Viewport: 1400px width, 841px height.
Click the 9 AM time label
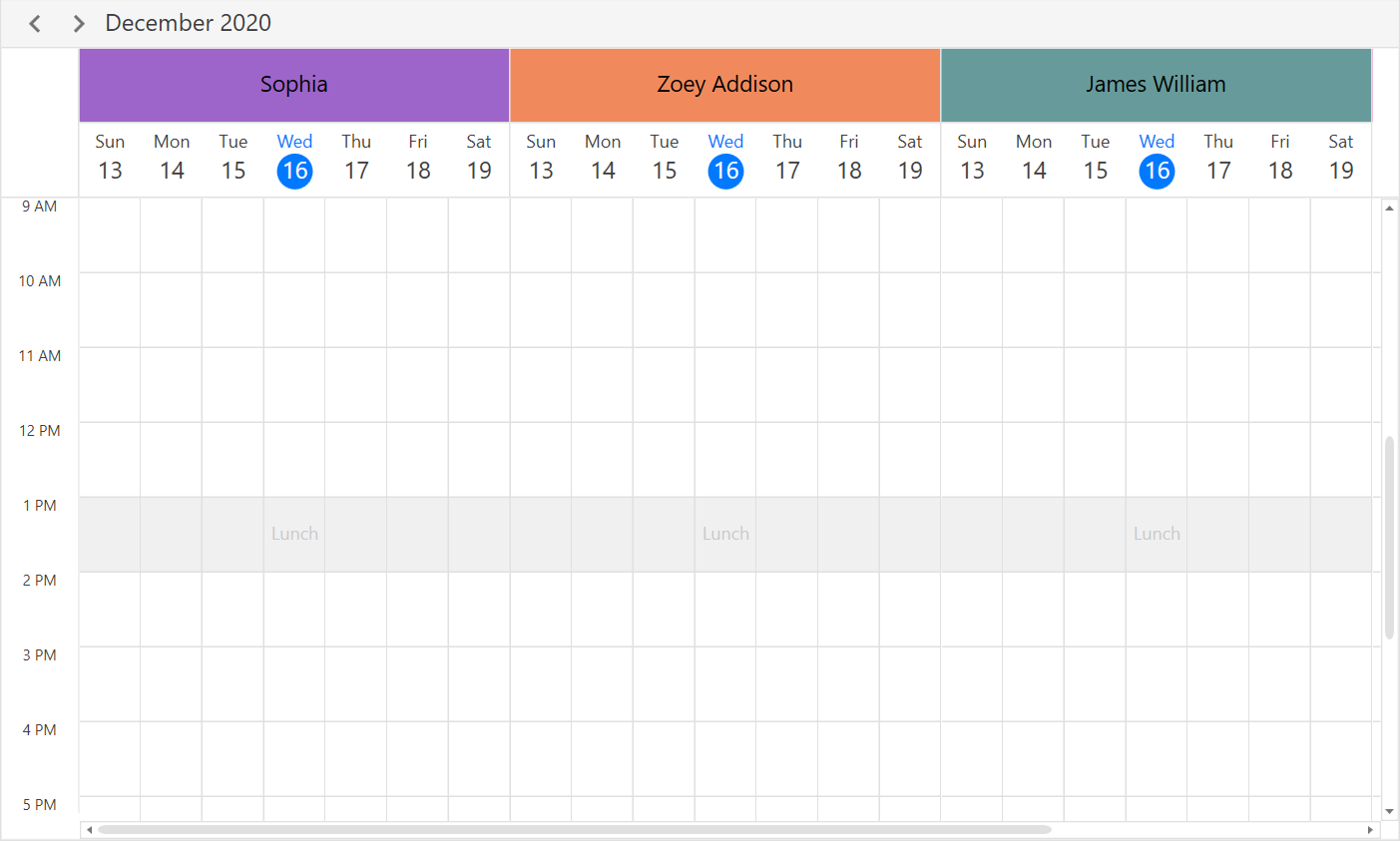(x=40, y=207)
